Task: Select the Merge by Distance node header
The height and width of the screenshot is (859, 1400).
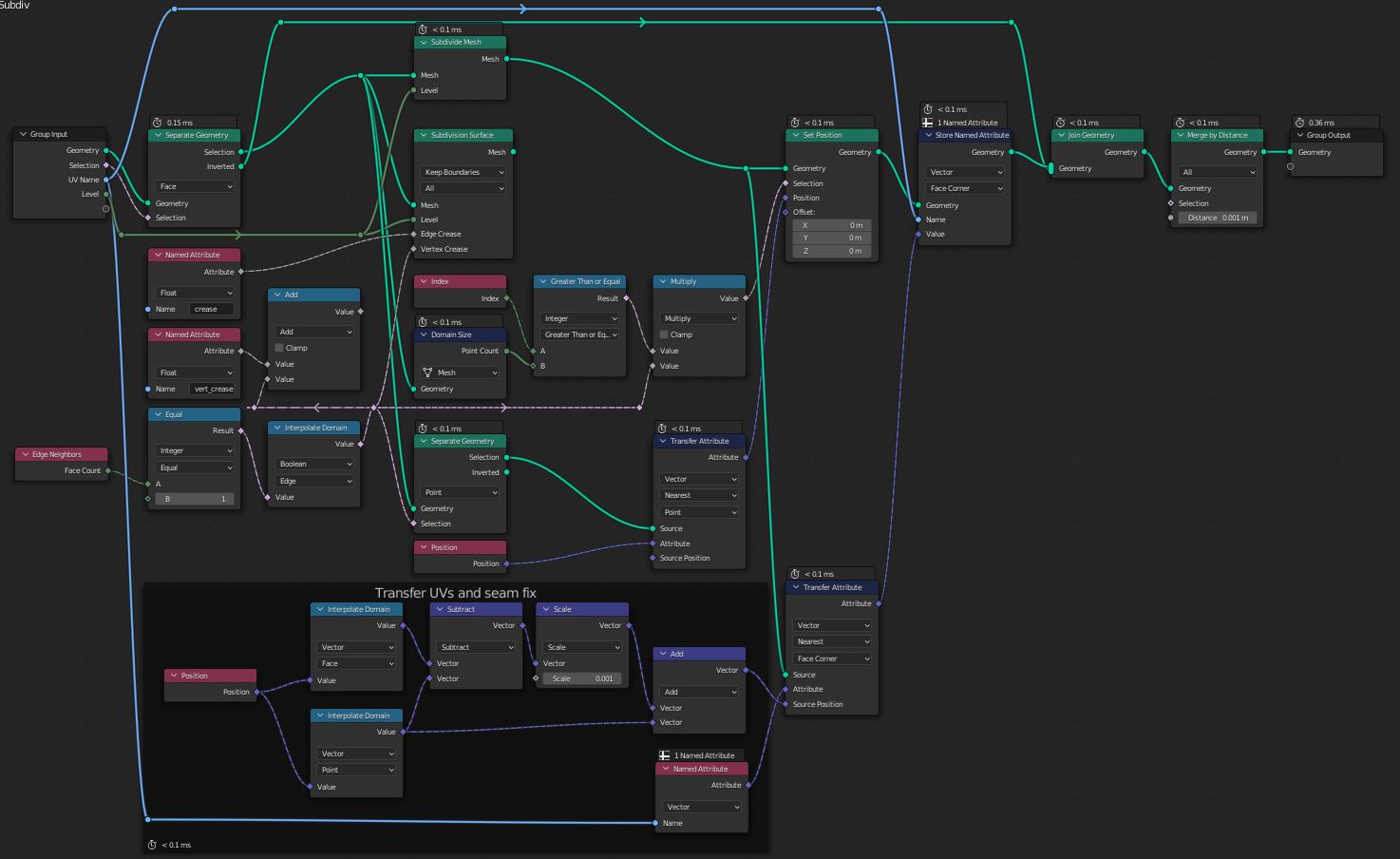Action: point(1217,135)
